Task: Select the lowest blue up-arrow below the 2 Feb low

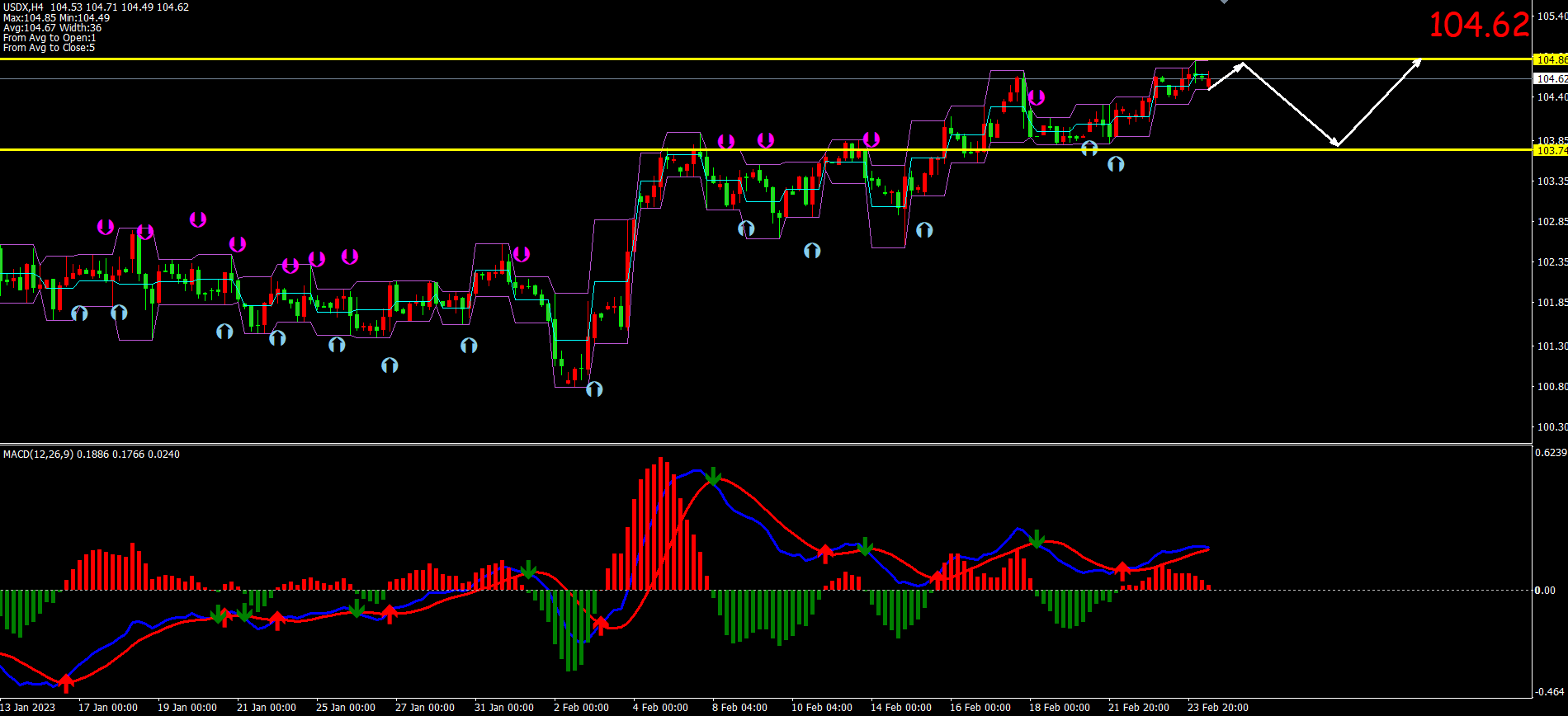Action: (x=594, y=389)
